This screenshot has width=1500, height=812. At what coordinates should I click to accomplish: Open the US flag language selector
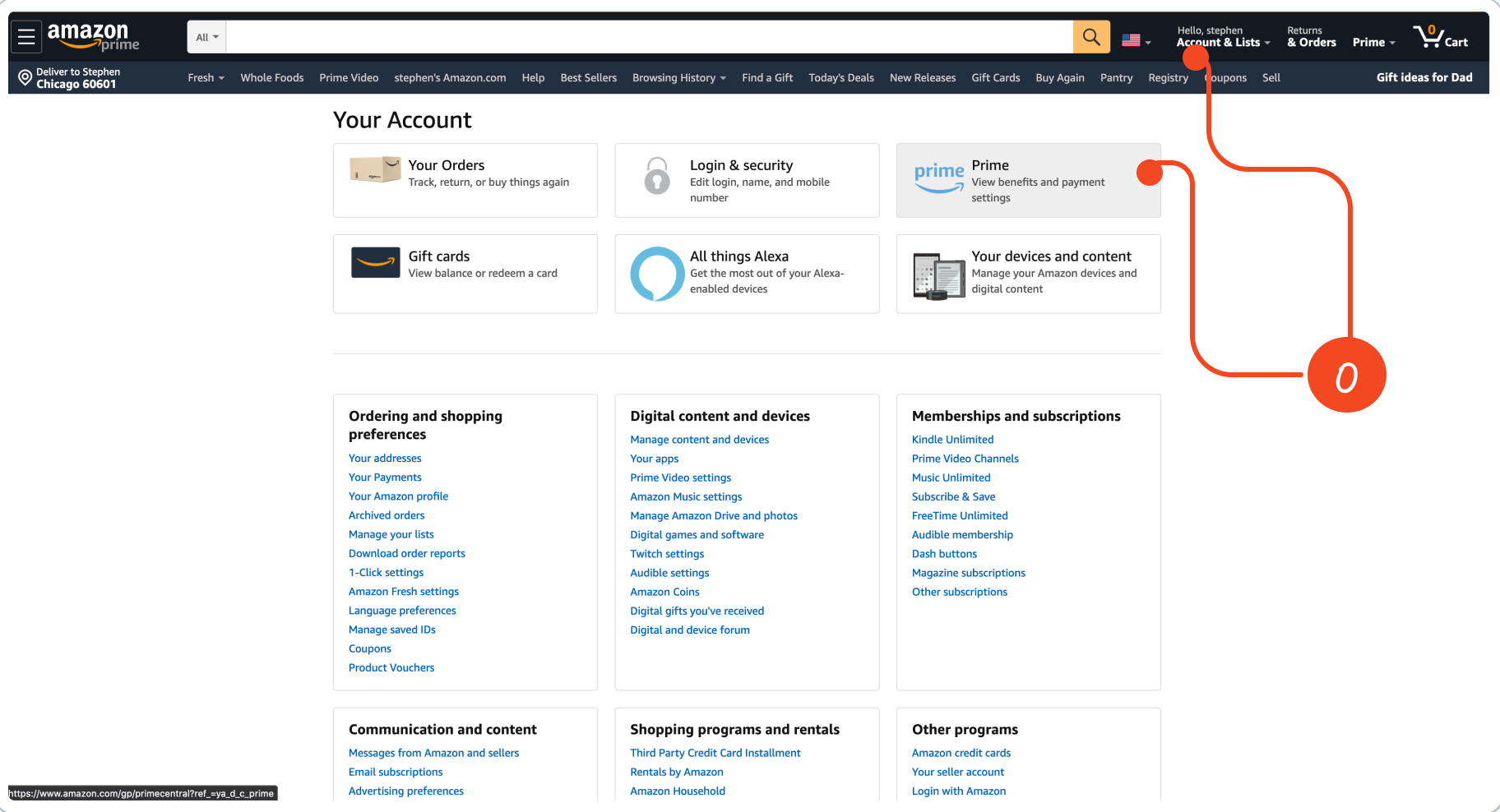point(1136,40)
